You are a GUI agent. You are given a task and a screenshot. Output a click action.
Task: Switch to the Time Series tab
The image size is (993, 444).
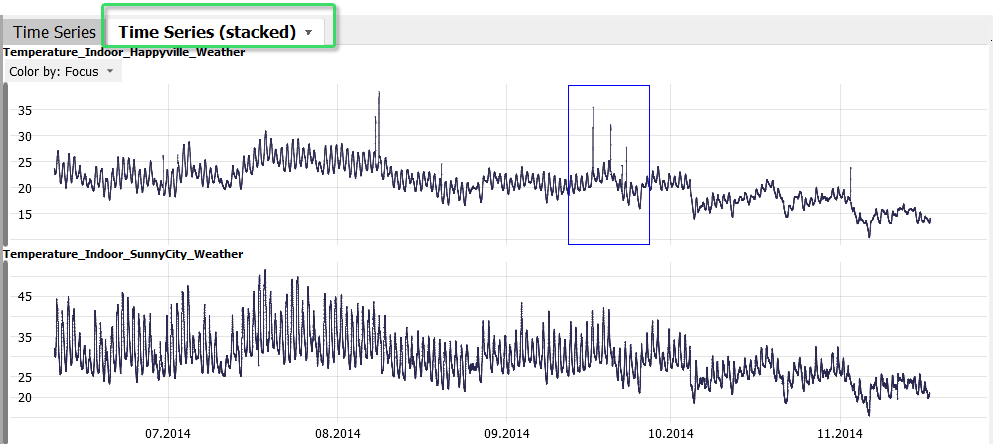click(x=54, y=32)
